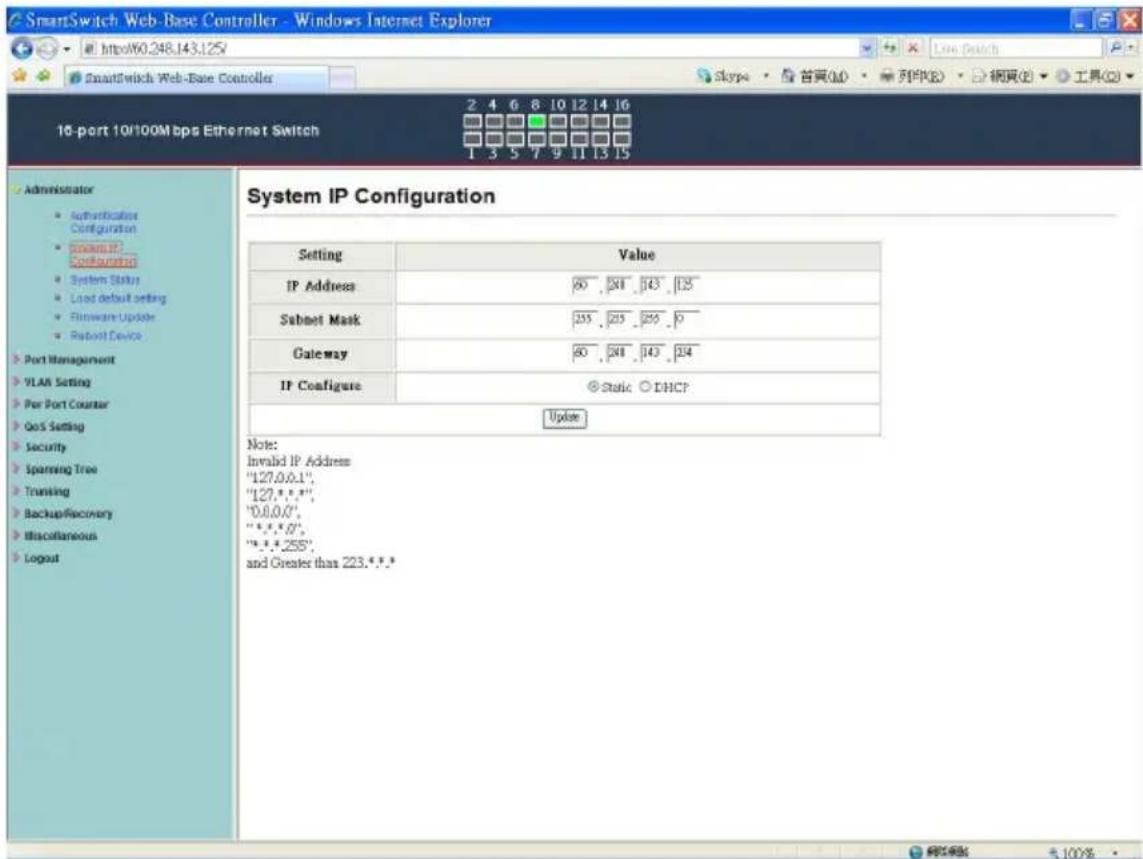
Task: Click the Logout menu item
Action: pyautogui.click(x=36, y=559)
